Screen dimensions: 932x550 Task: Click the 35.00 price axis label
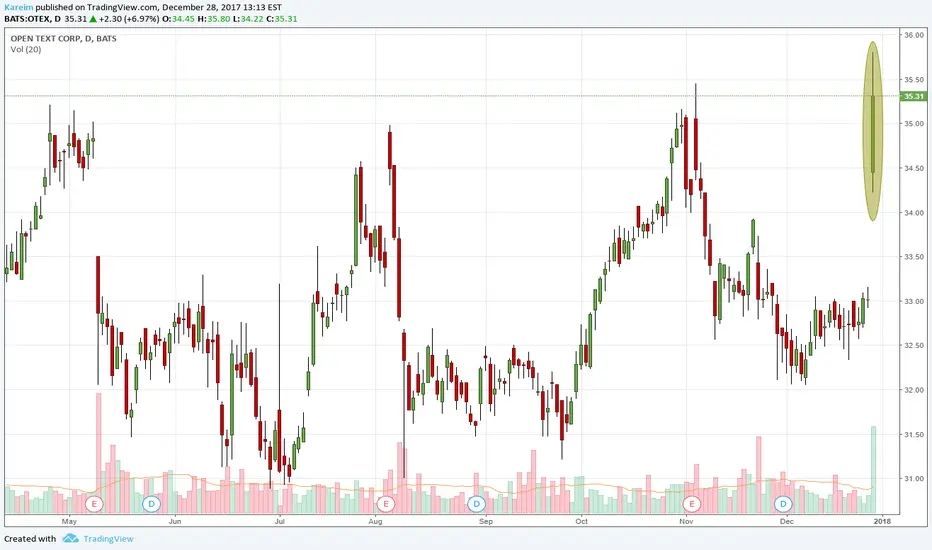point(914,124)
